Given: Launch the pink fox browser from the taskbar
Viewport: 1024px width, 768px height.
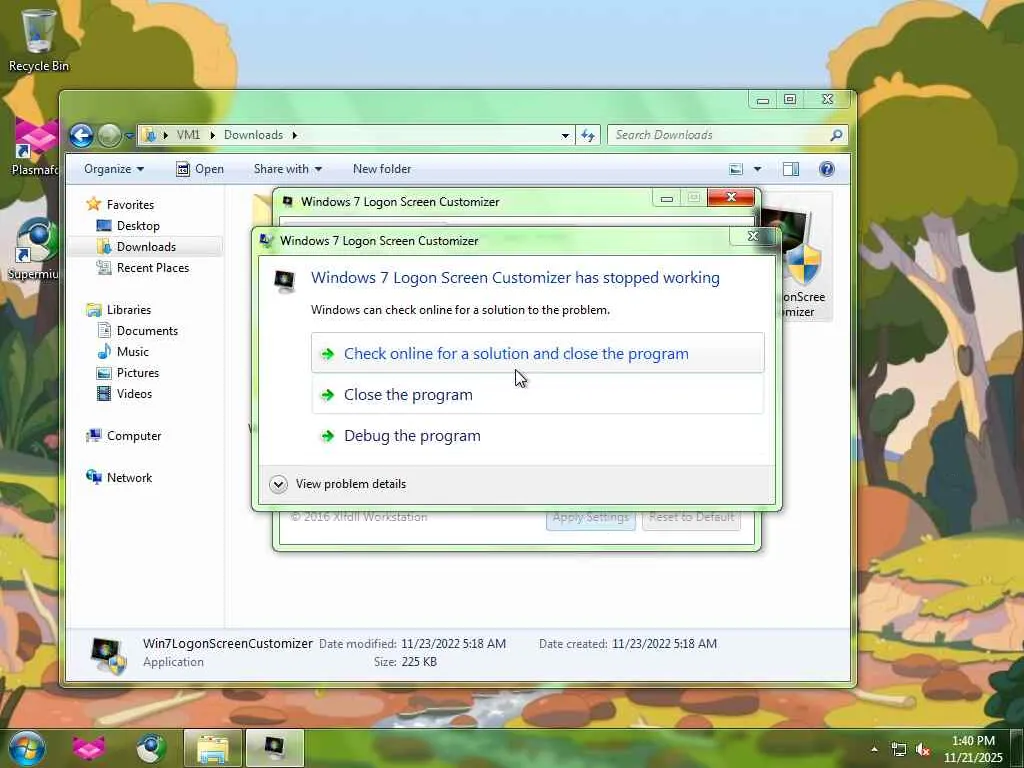Looking at the screenshot, I should (89, 748).
